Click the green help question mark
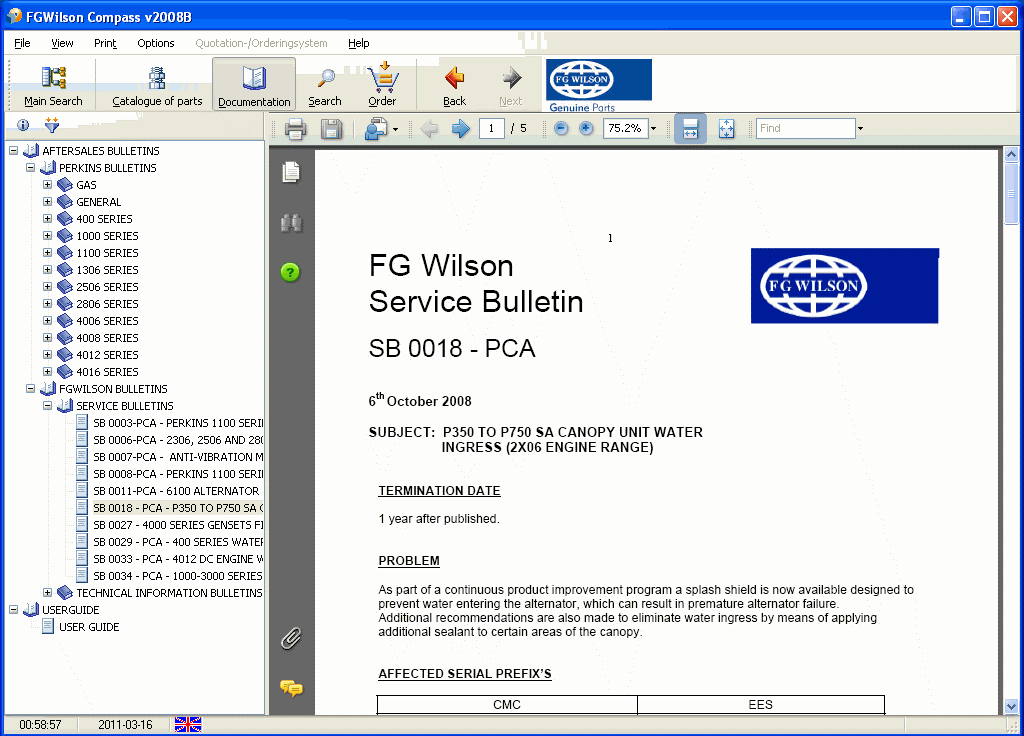 pos(290,272)
